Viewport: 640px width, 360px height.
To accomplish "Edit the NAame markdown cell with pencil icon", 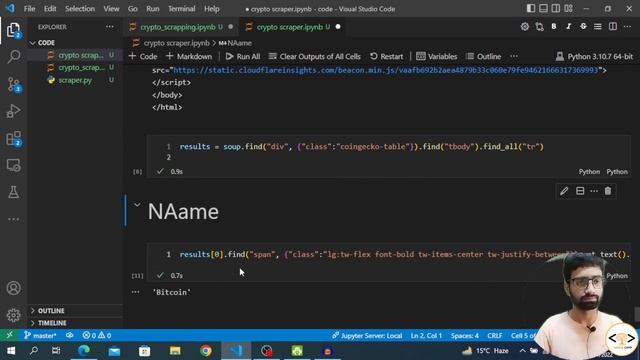I will (x=564, y=191).
